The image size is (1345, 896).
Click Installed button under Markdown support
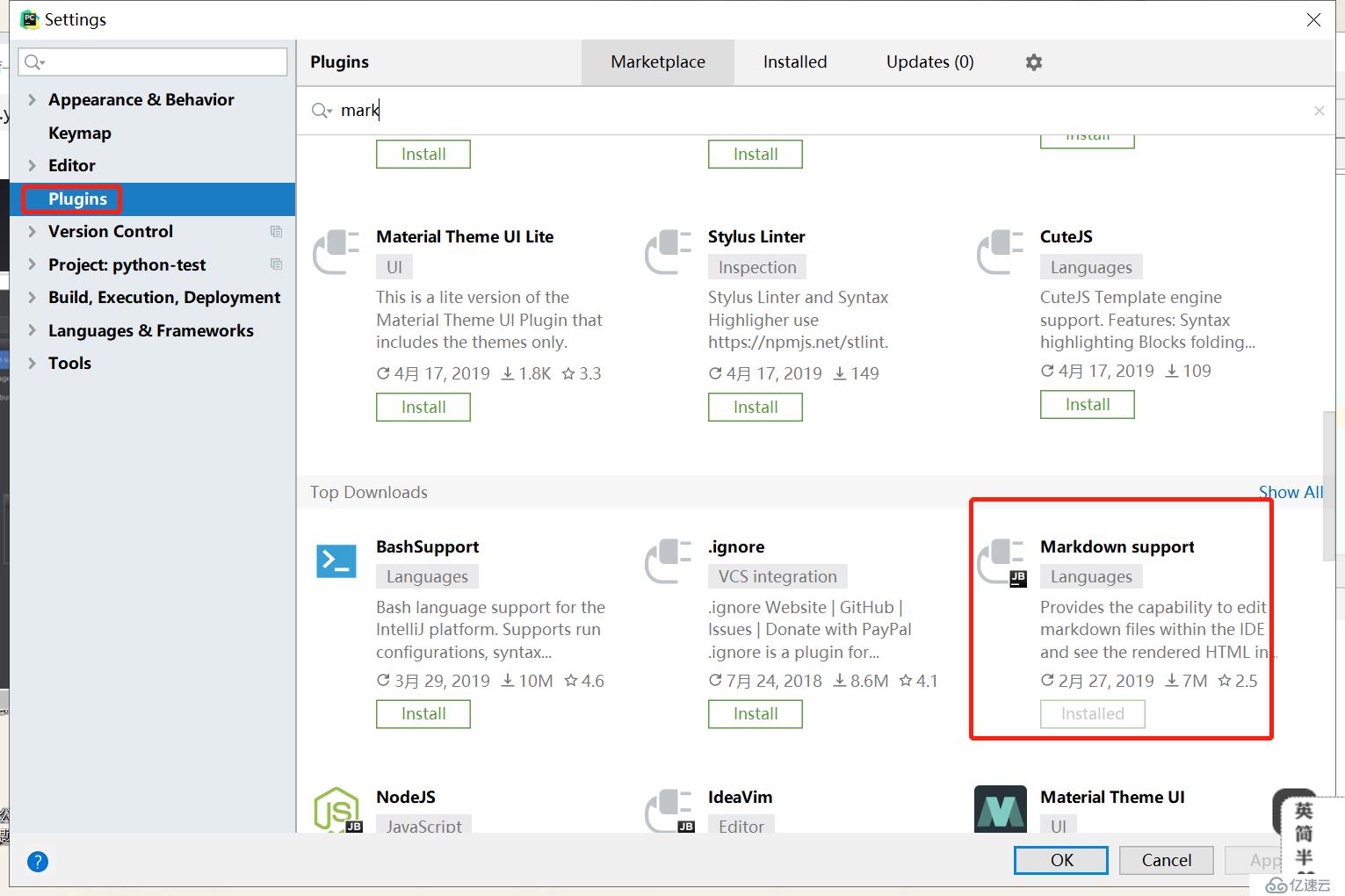click(x=1093, y=714)
